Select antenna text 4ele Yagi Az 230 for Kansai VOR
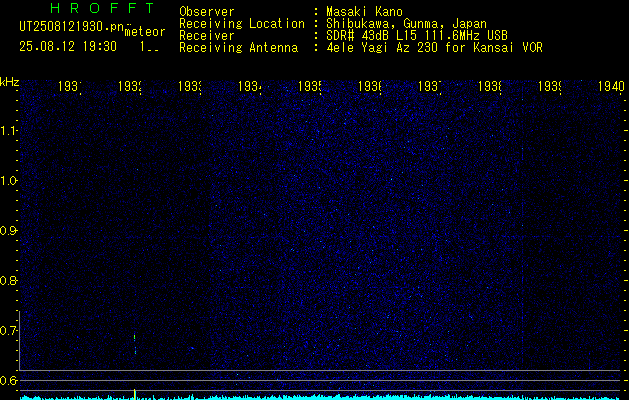This screenshot has width=629, height=400. coord(434,48)
